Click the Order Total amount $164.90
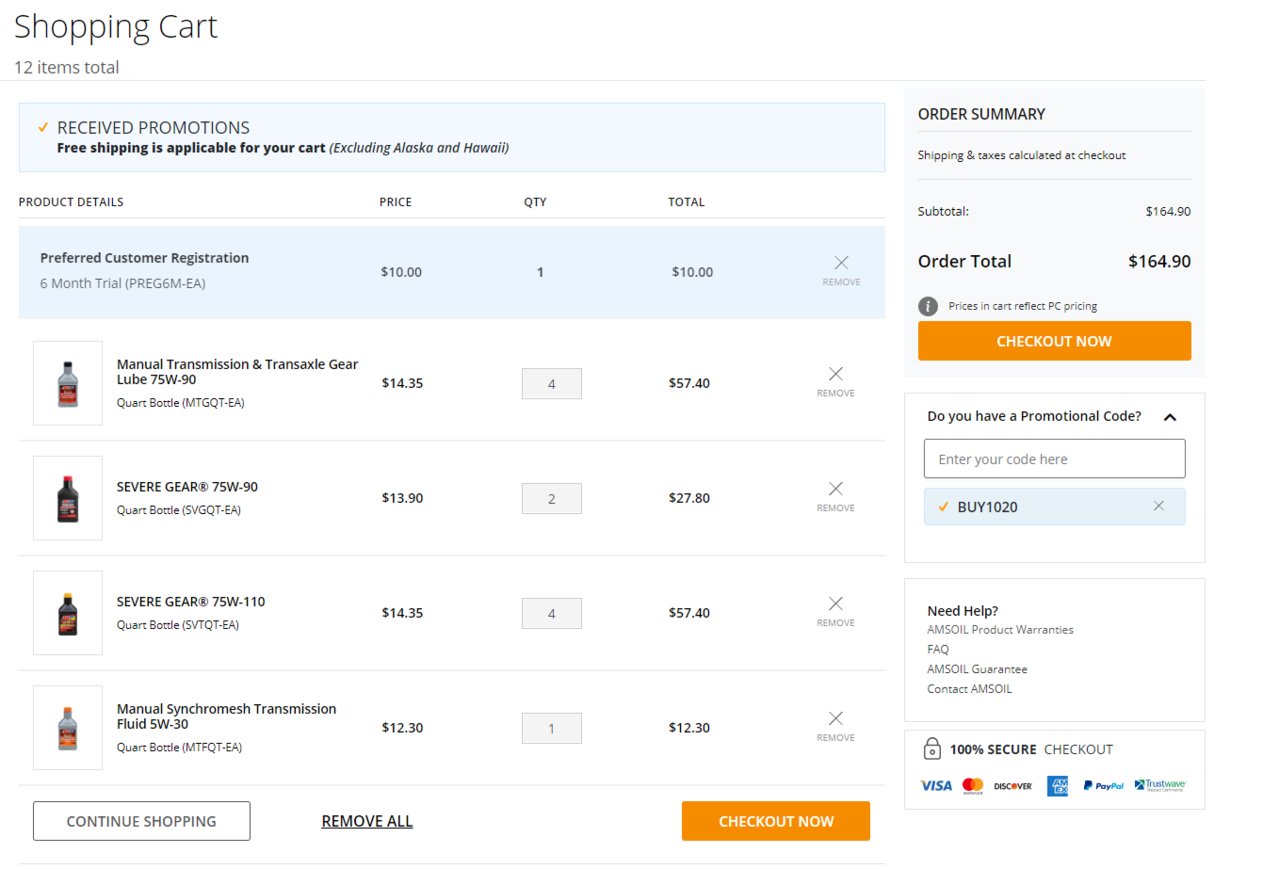Viewport: 1279px width, 869px height. (1159, 261)
